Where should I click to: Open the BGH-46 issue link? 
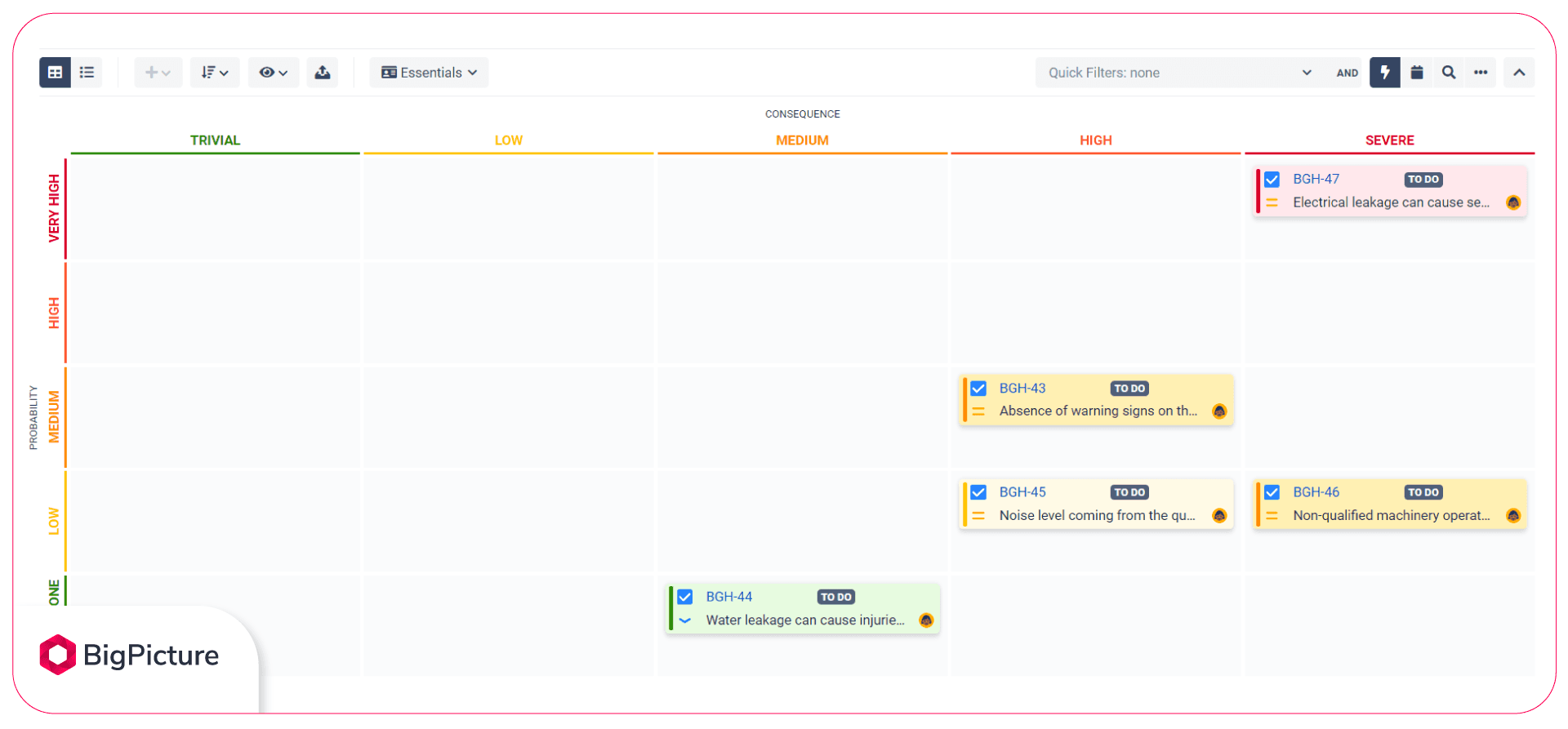coord(1316,492)
